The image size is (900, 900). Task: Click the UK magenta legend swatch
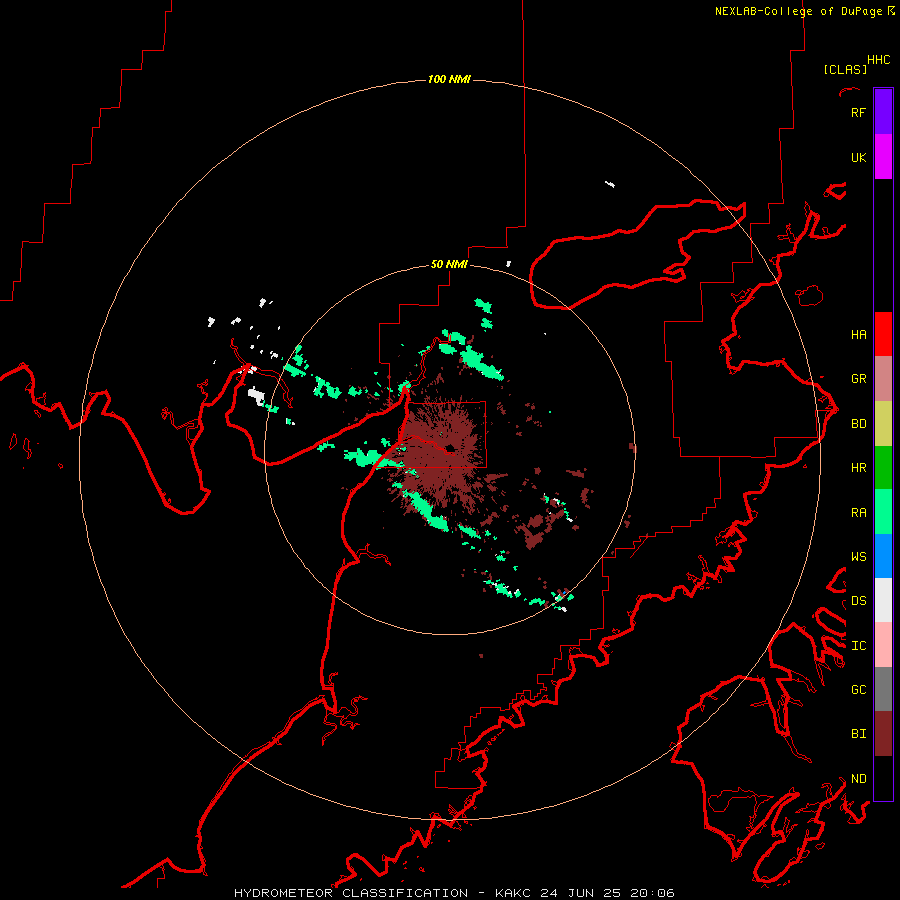pyautogui.click(x=883, y=157)
